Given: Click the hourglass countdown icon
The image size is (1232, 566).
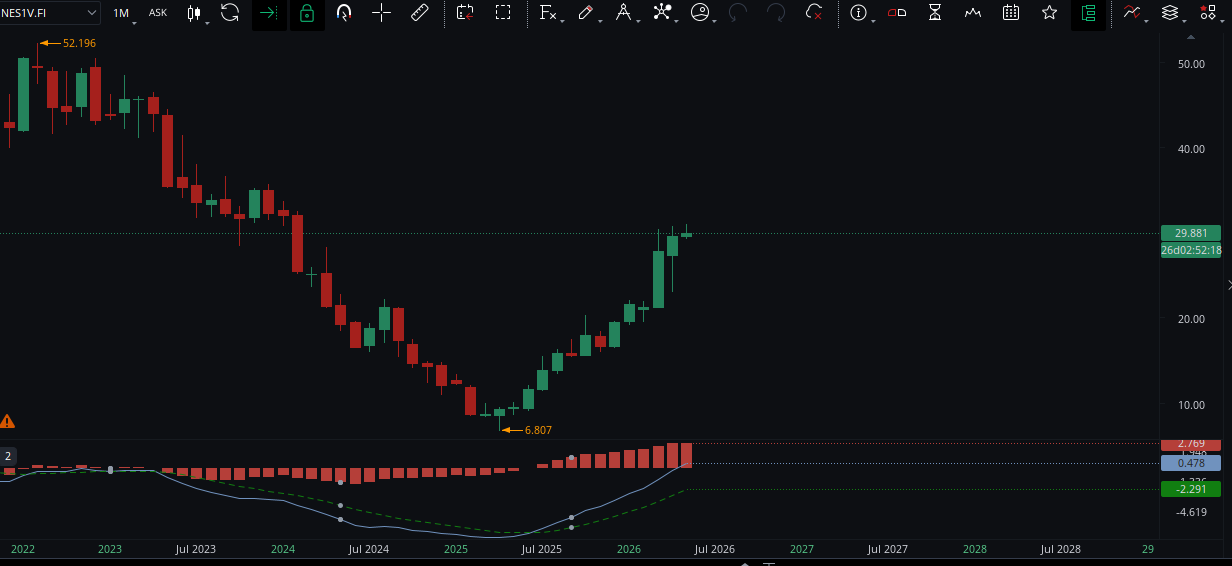Looking at the screenshot, I should point(935,13).
